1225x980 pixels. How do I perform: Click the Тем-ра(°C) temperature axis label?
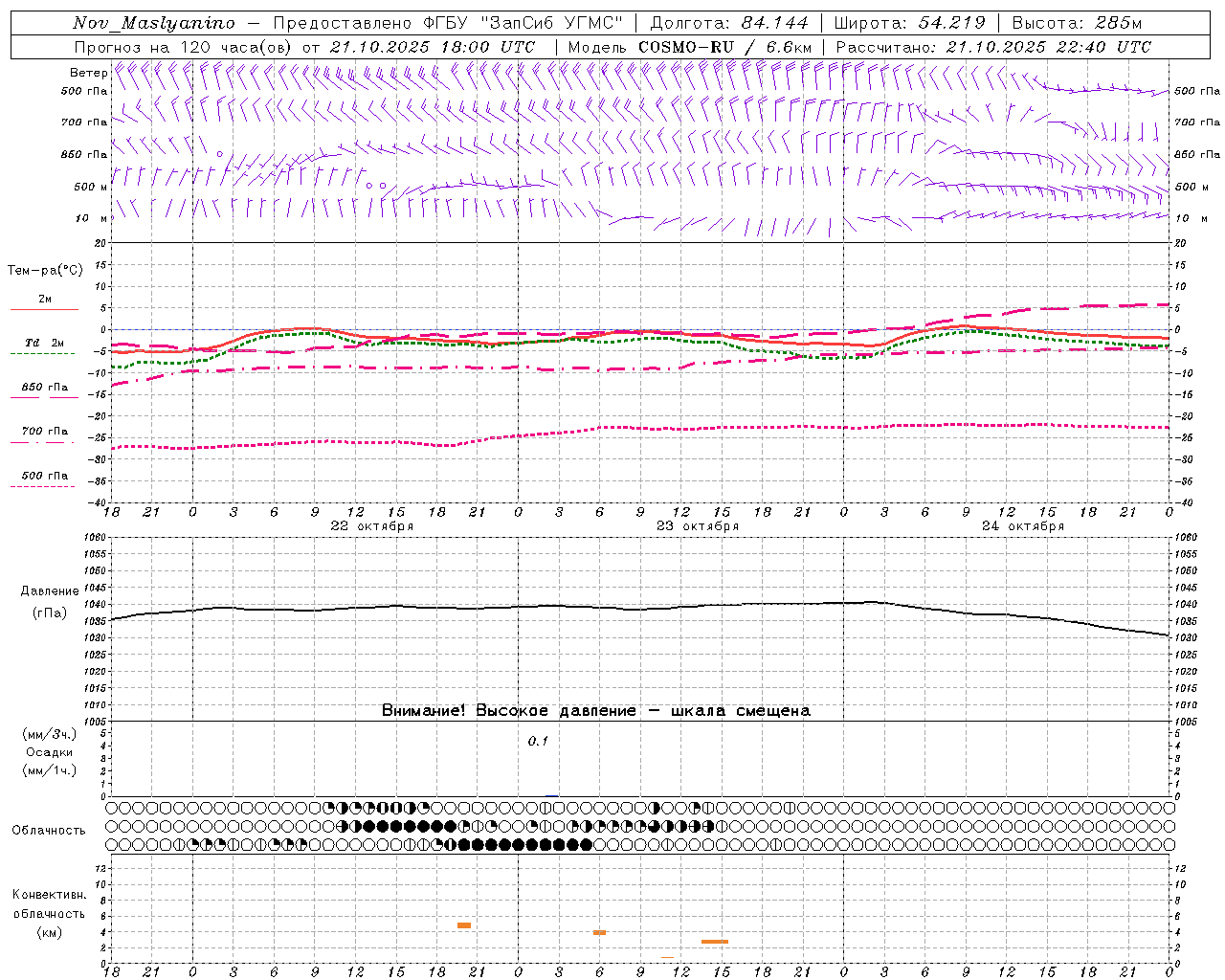coord(45,271)
